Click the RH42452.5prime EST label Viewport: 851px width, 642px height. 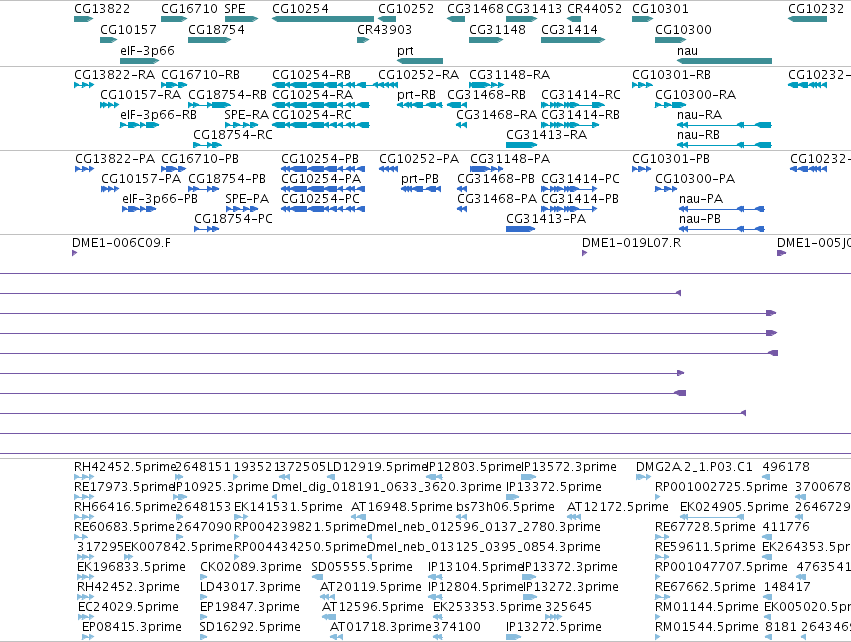pyautogui.click(x=126, y=467)
